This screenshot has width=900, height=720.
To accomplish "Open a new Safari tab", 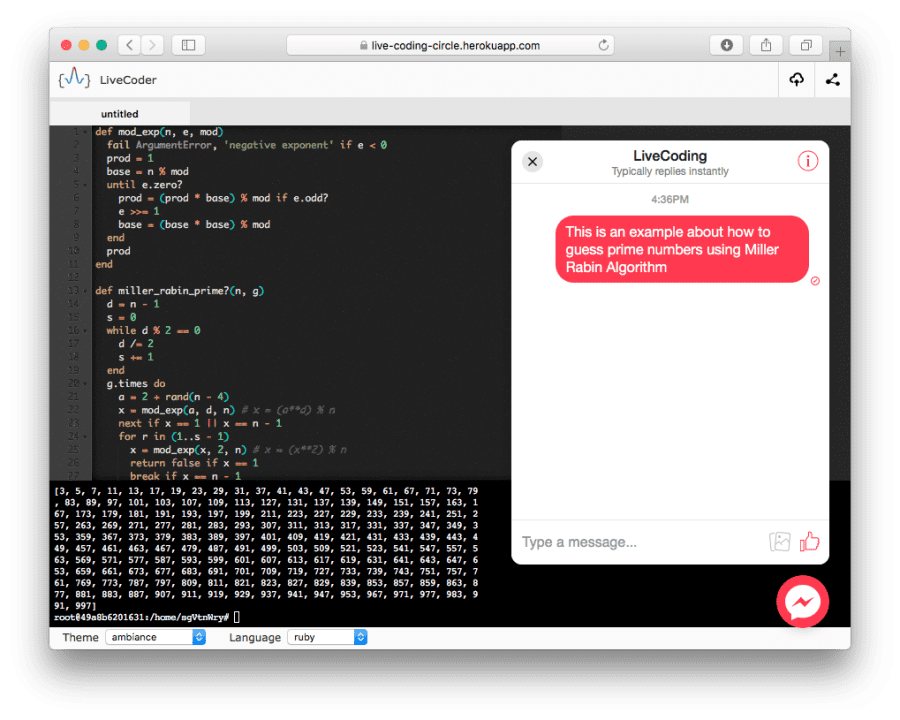I will [x=840, y=52].
